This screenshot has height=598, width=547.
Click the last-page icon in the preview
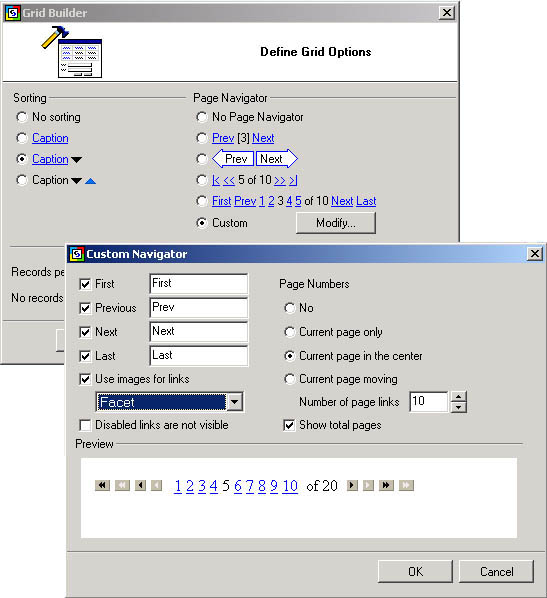(x=386, y=485)
